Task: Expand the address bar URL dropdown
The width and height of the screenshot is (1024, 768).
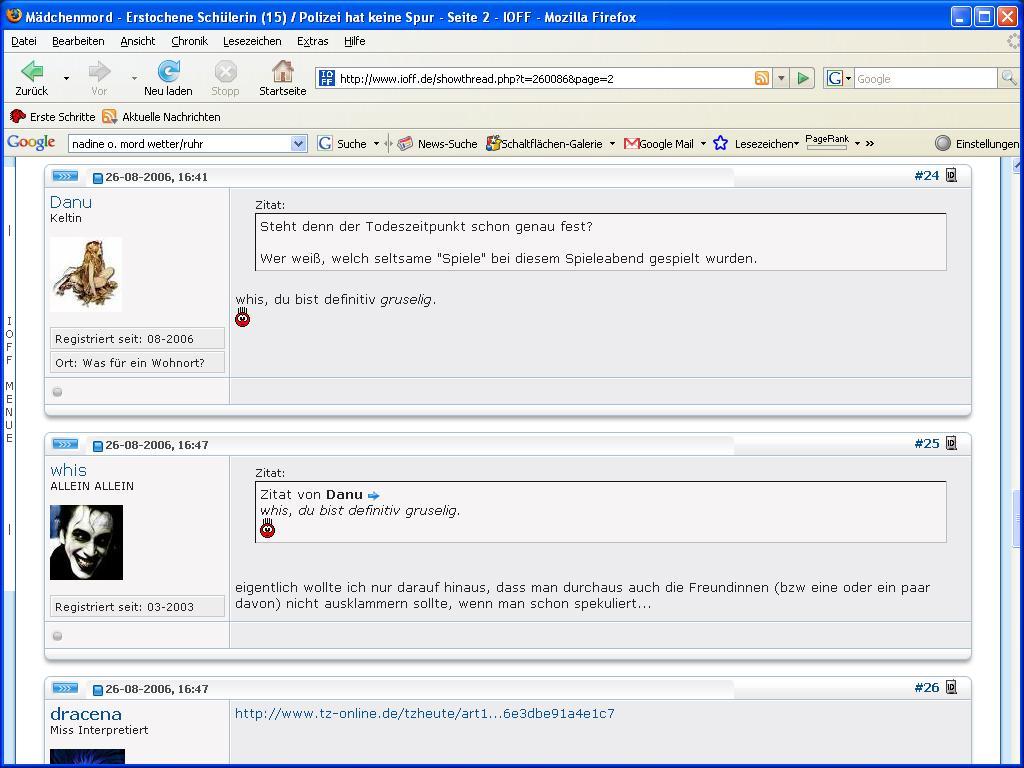Action: (781, 78)
